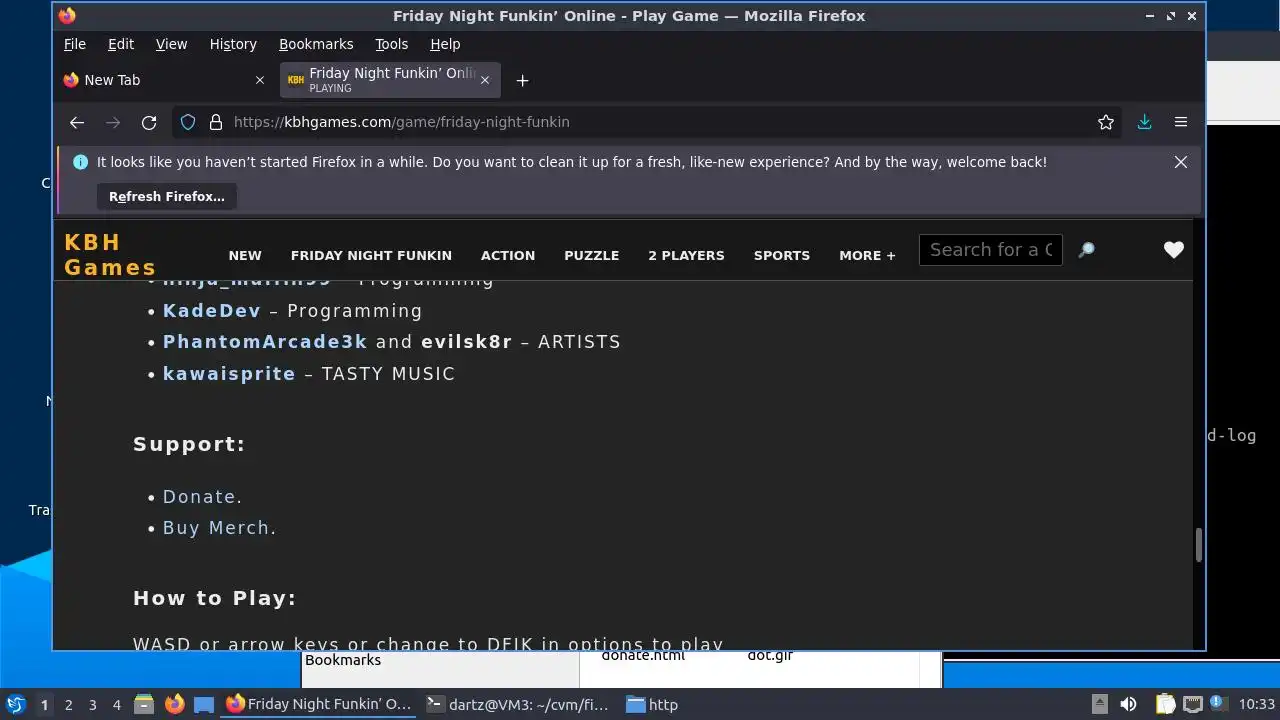Click the removable media tray icon
This screenshot has width=1280, height=720.
click(1099, 704)
